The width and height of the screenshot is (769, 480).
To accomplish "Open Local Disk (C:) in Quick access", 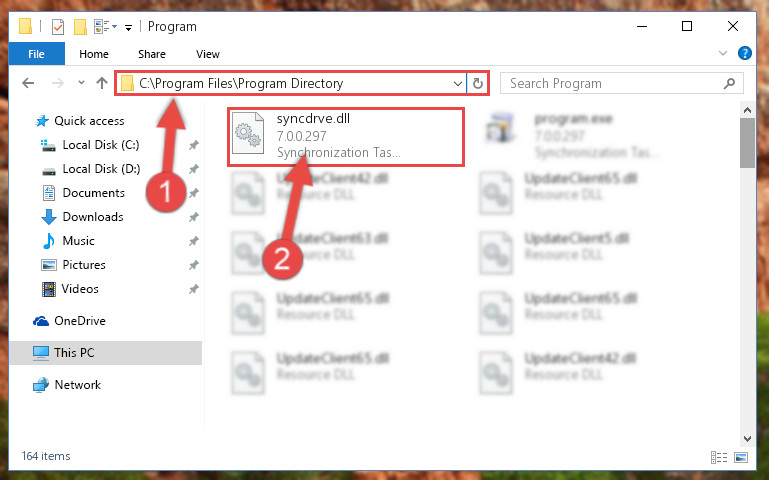I will click(101, 145).
